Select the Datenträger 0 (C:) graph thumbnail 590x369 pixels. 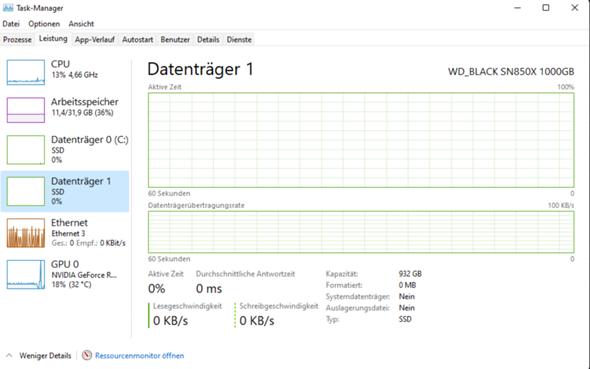pos(26,150)
